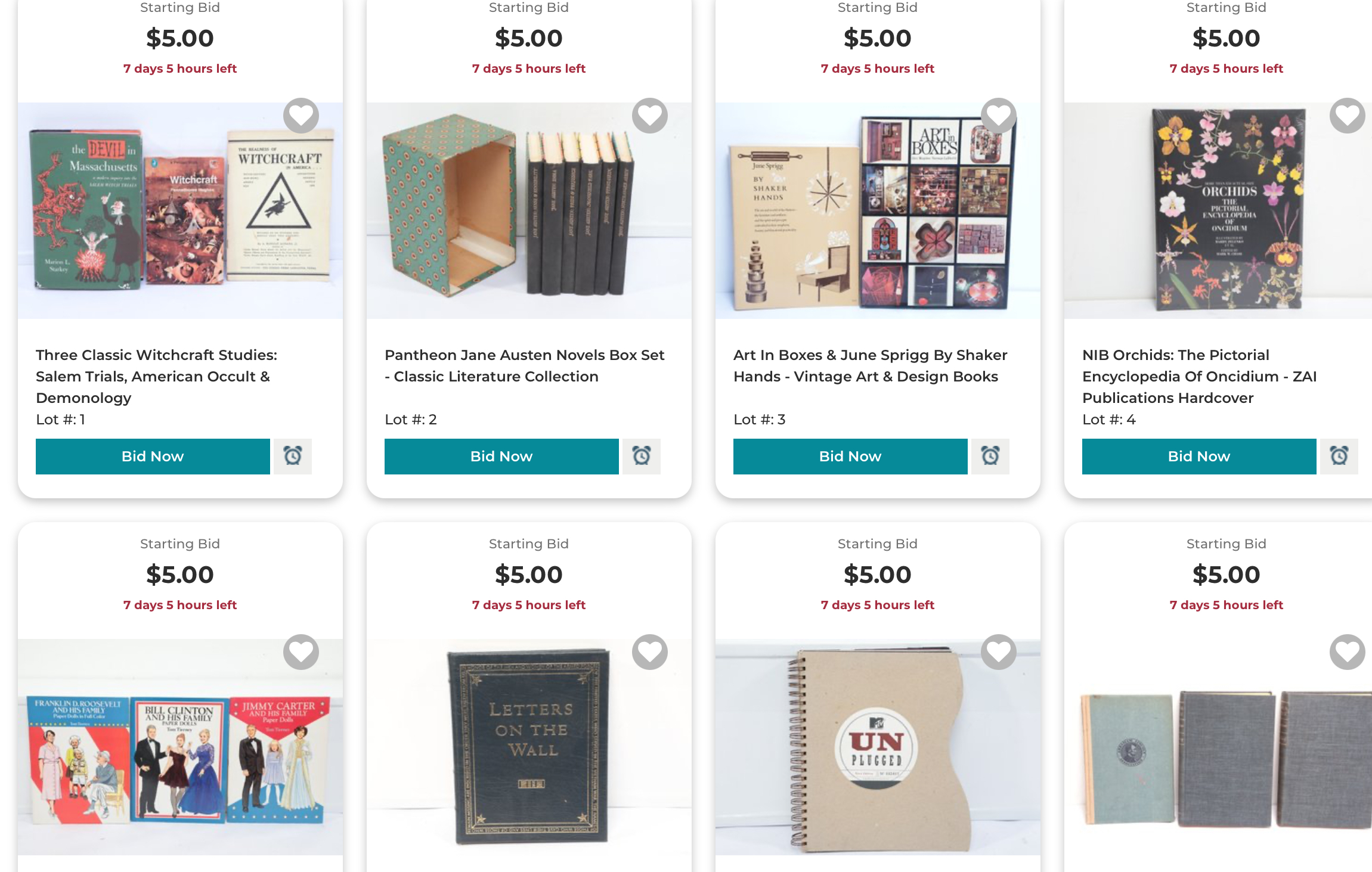Viewport: 1372px width, 872px height.
Task: Bid Now on Art In Boxes lot
Action: (x=850, y=457)
